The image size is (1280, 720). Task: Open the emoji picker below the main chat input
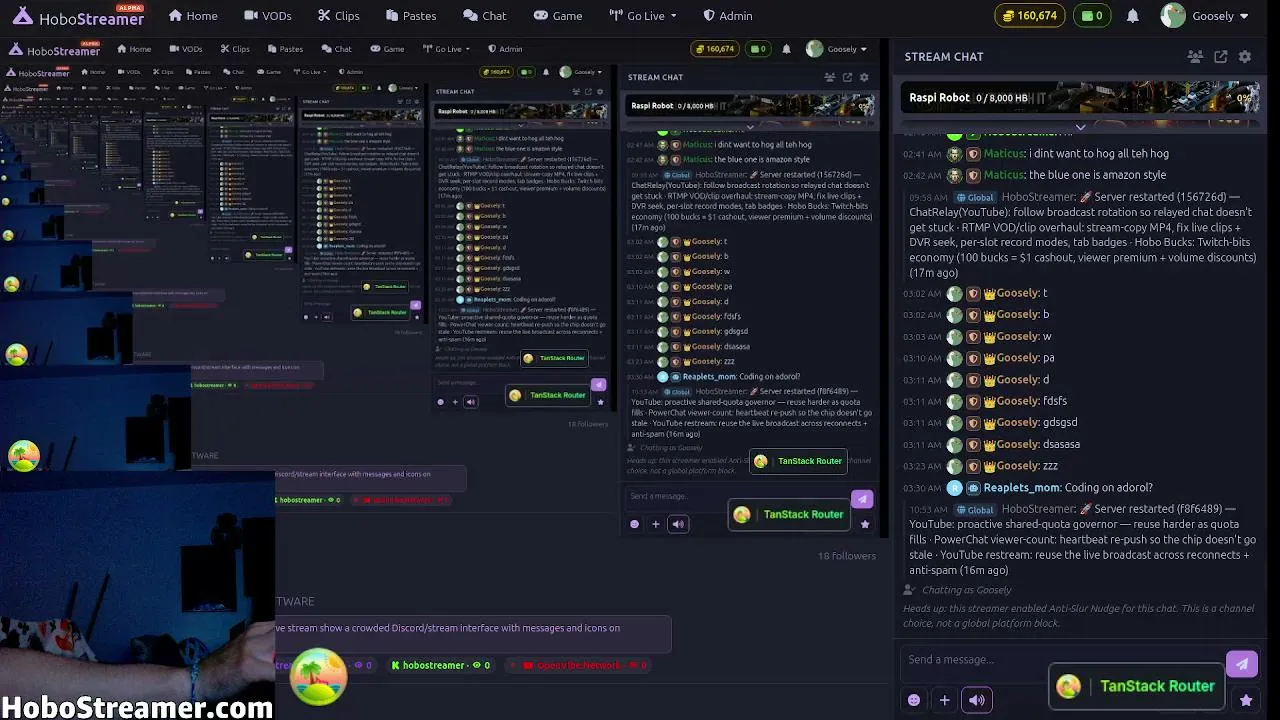pyautogui.click(x=914, y=700)
